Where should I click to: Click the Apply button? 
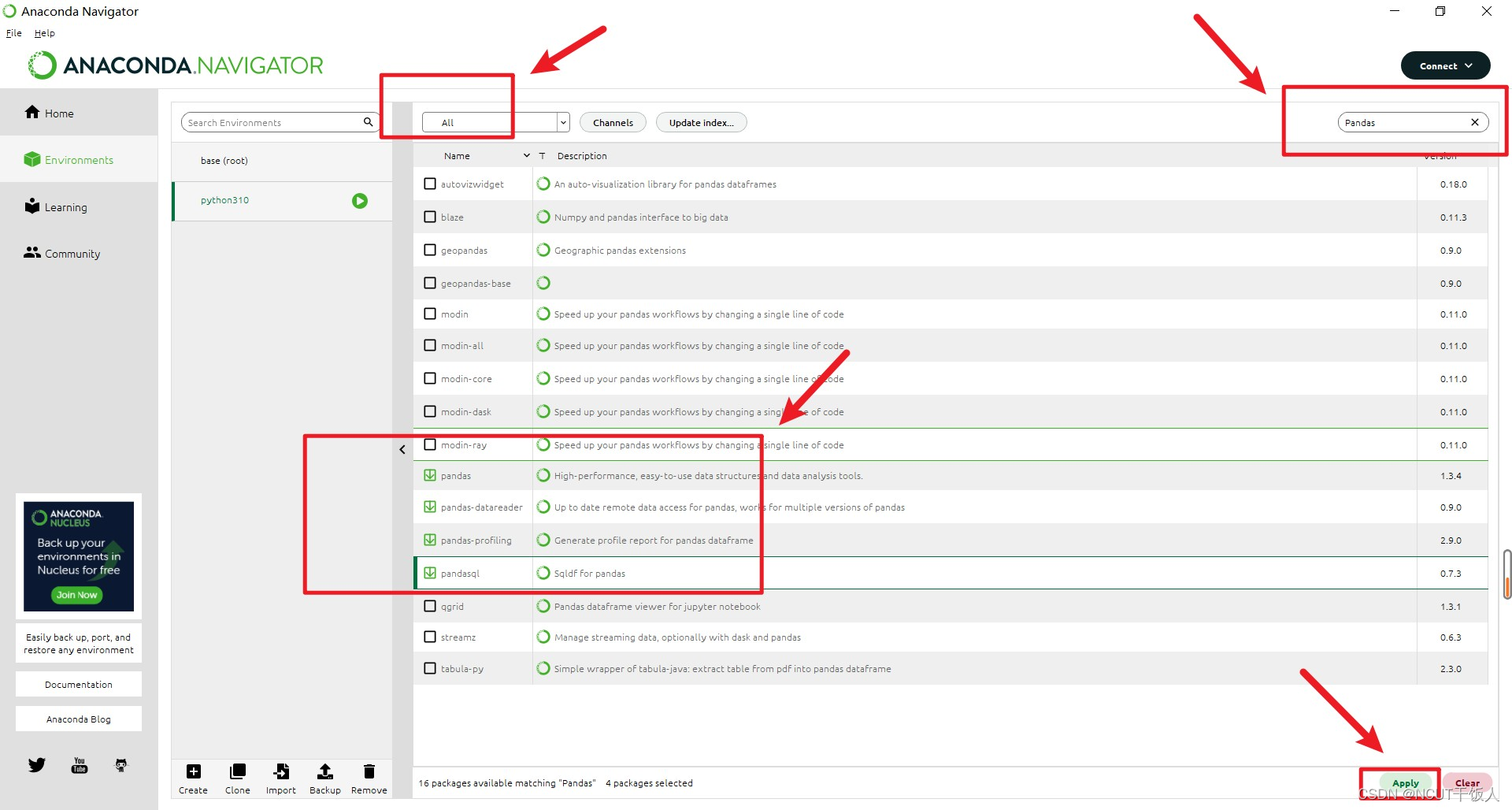[x=1405, y=783]
